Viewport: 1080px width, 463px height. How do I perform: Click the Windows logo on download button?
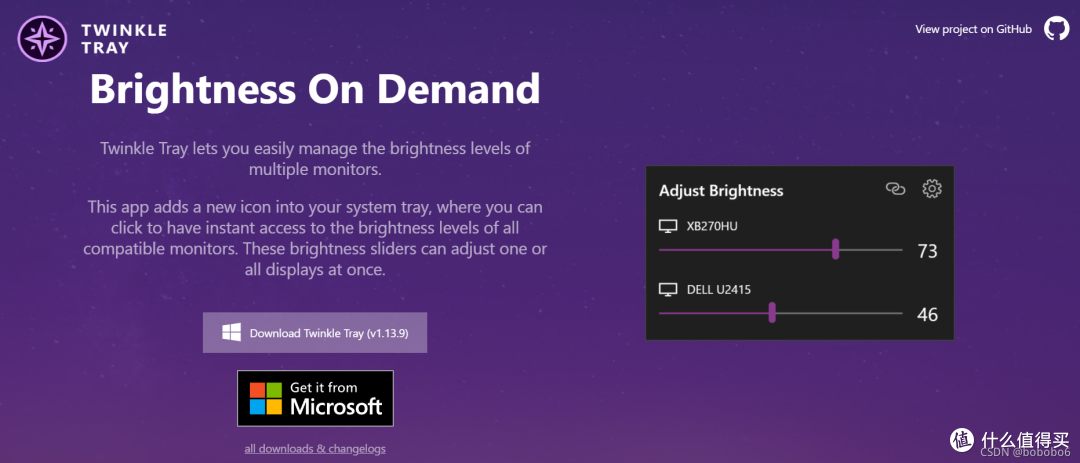[232, 332]
